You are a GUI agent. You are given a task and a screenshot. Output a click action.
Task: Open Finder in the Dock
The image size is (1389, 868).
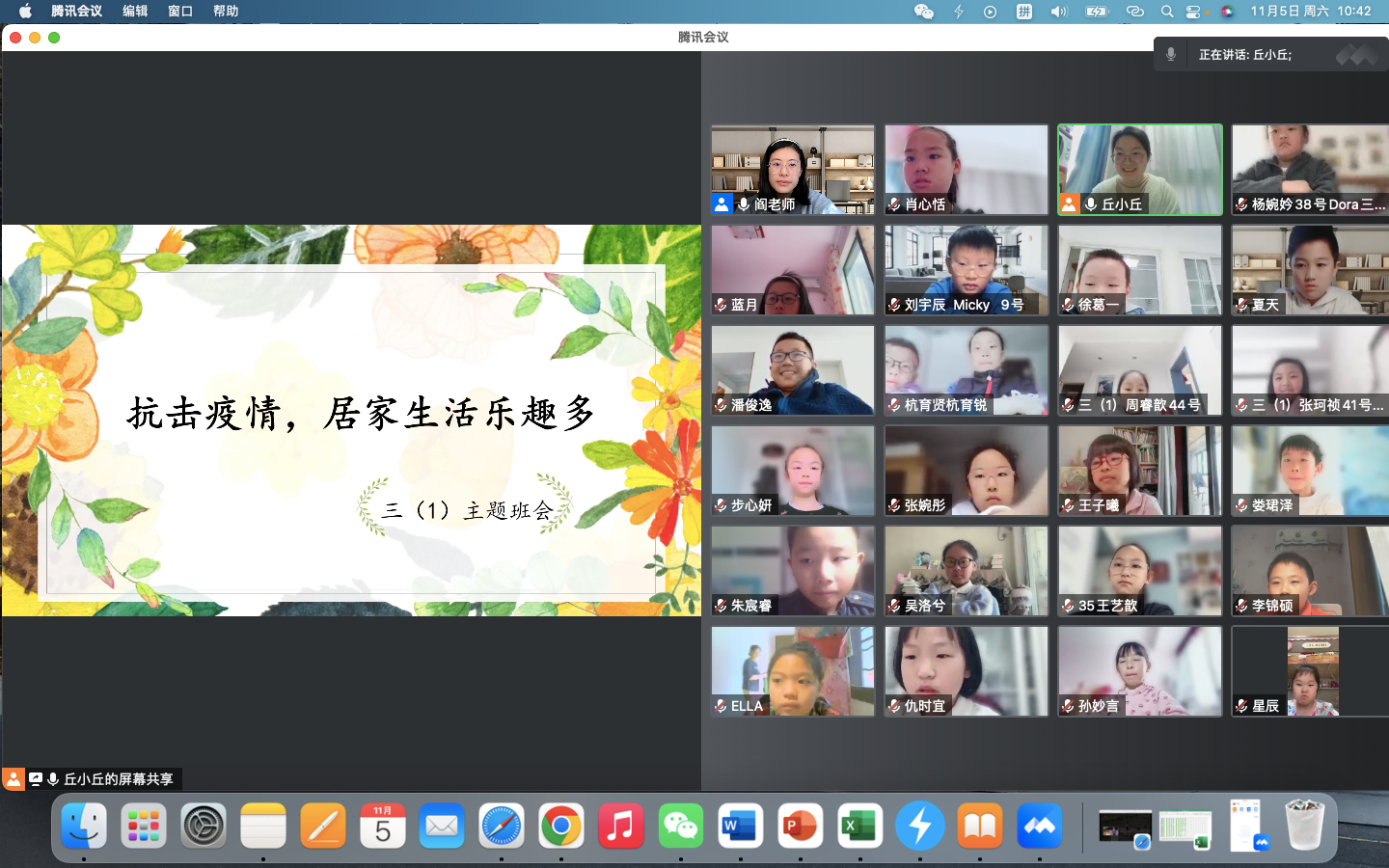(84, 827)
